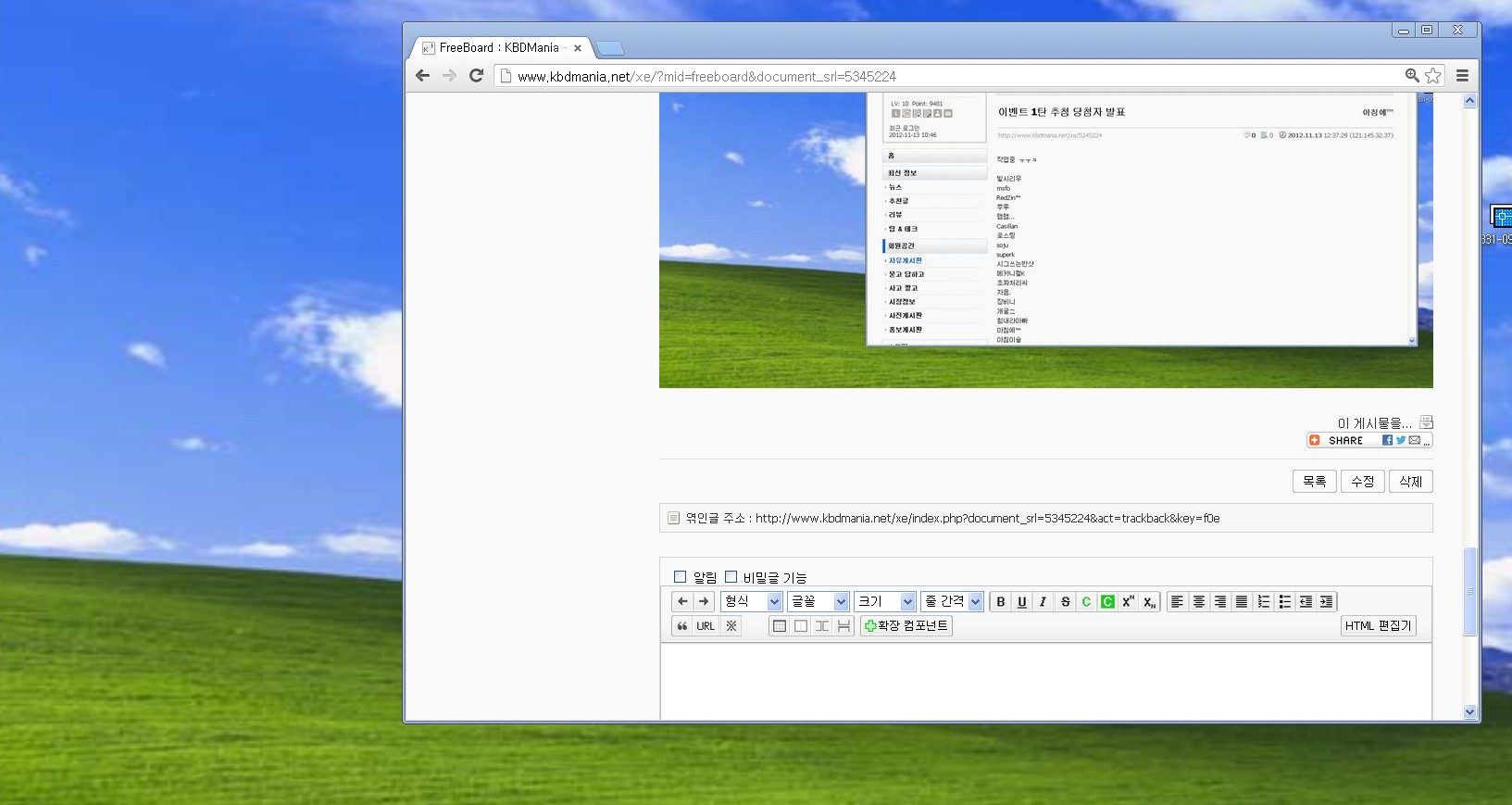1512x805 pixels.
Task: Insert a bulleted list in the editor
Action: click(1284, 602)
